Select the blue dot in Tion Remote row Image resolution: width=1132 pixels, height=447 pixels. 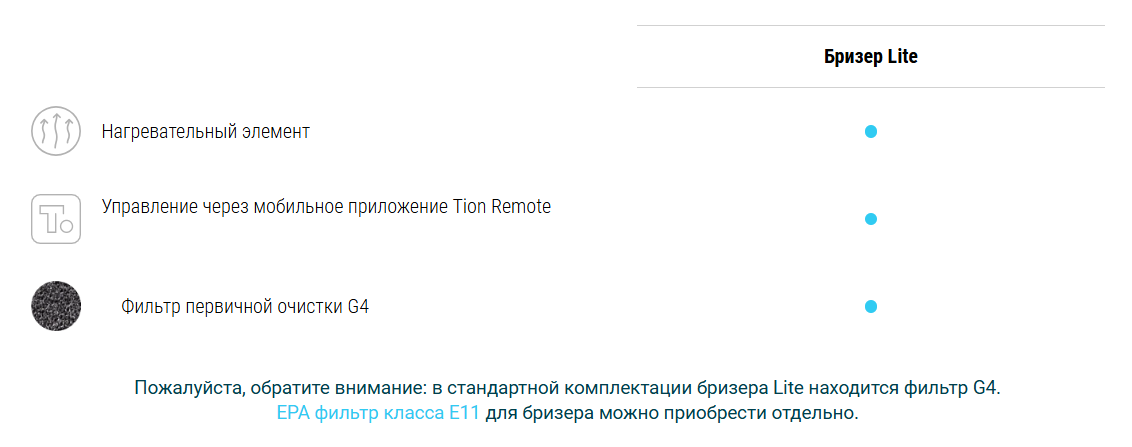click(x=871, y=219)
